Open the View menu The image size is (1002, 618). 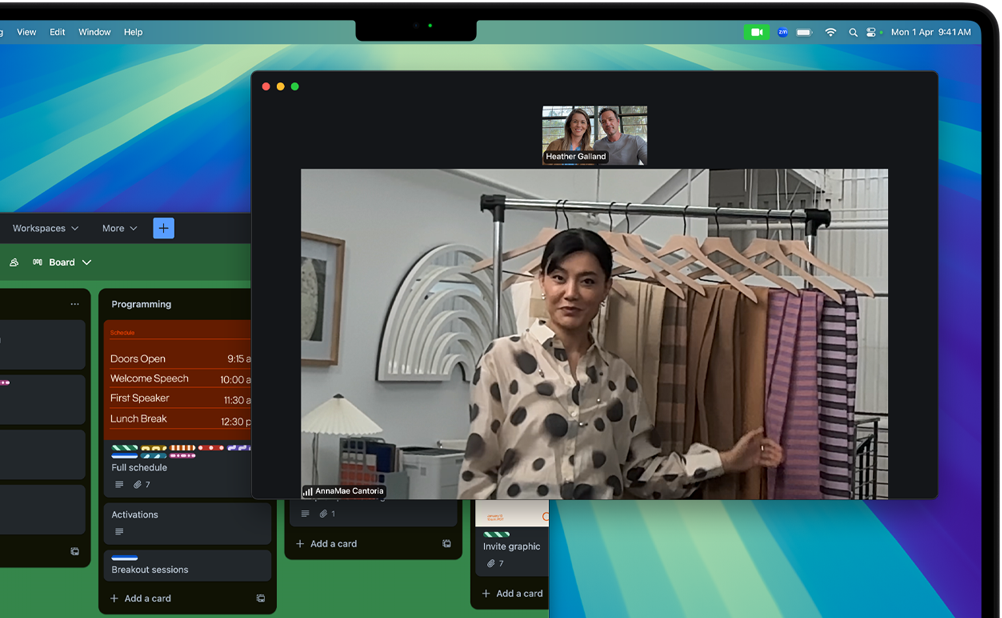pyautogui.click(x=26, y=32)
